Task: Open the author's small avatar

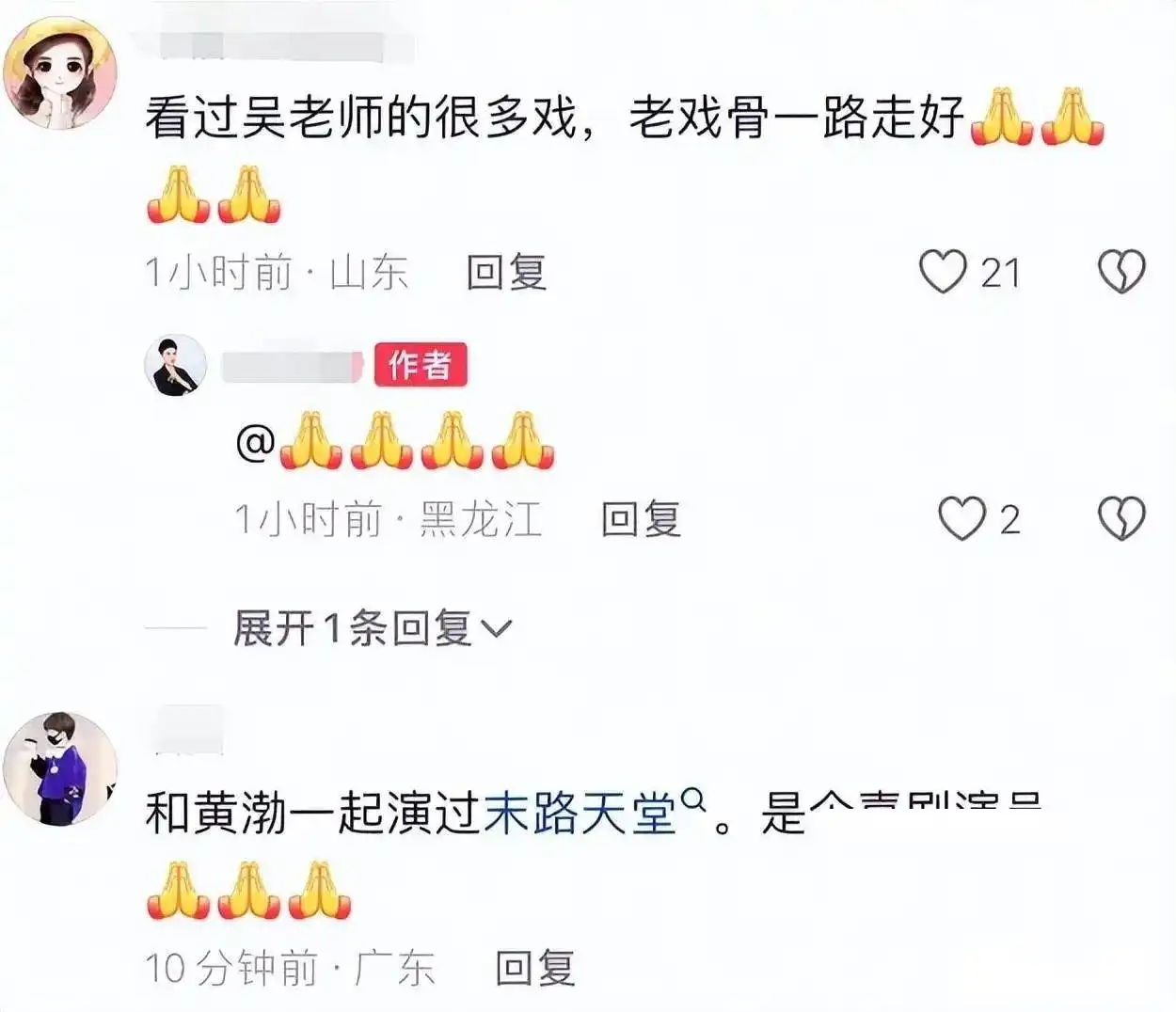Action: tap(176, 365)
